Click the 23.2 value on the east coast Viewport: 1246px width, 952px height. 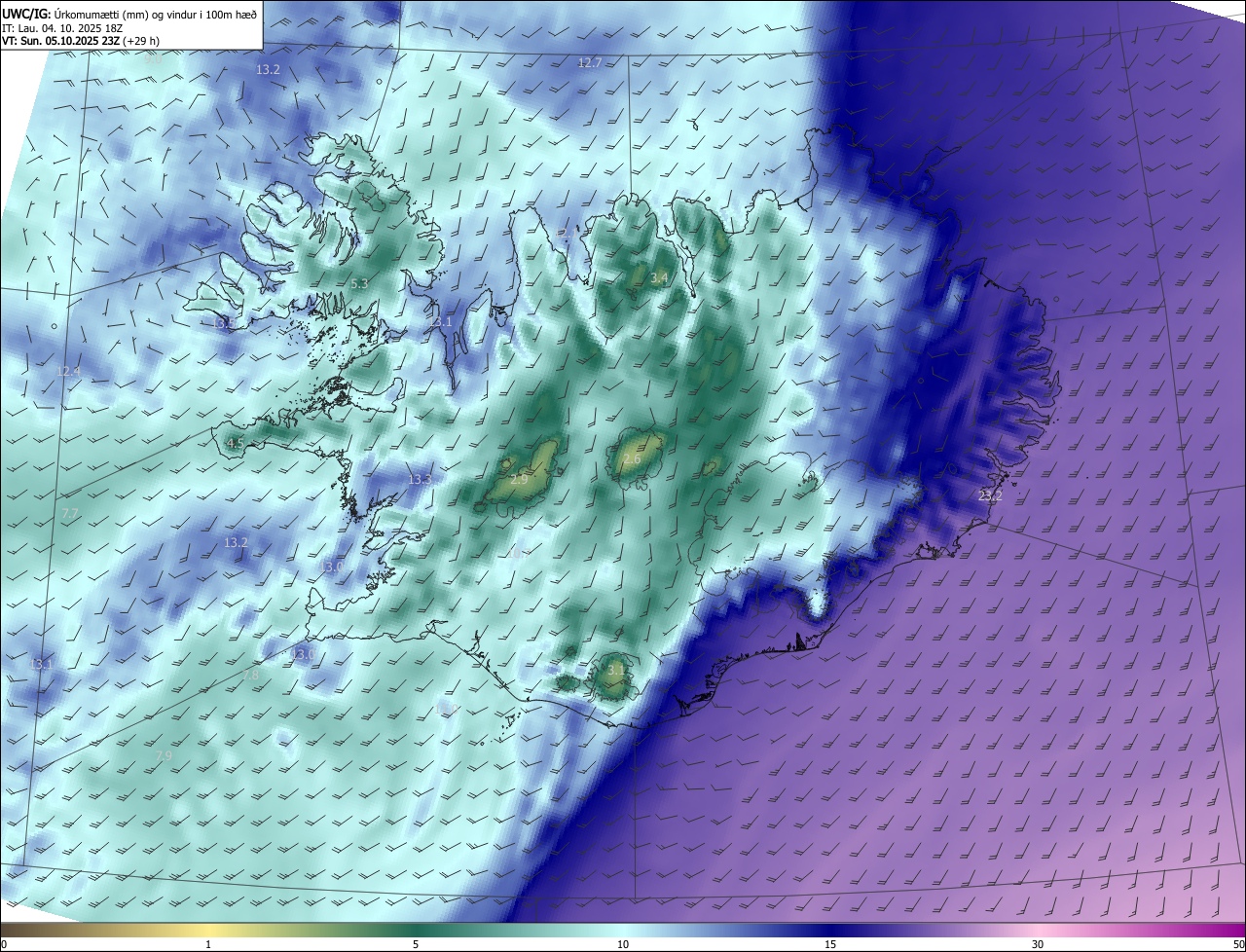click(990, 495)
